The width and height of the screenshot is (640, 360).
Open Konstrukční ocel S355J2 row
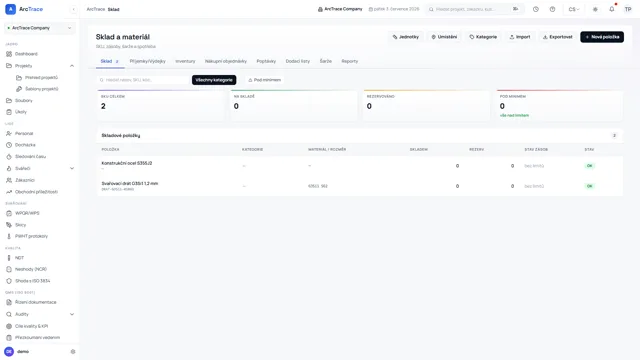click(x=360, y=166)
